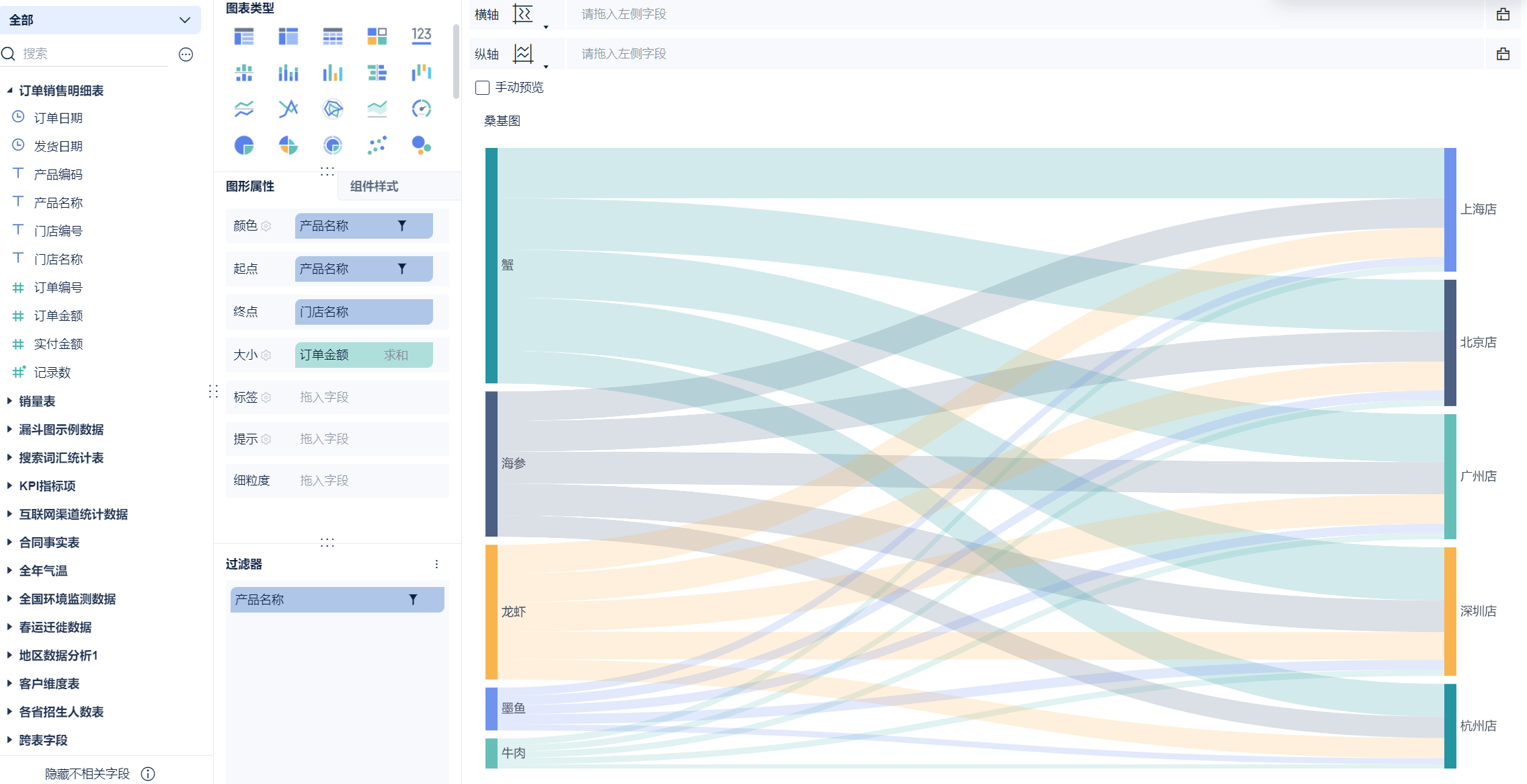Viewport: 1527px width, 784px height.
Task: Select the gauge dashboard chart icon
Action: pos(422,108)
